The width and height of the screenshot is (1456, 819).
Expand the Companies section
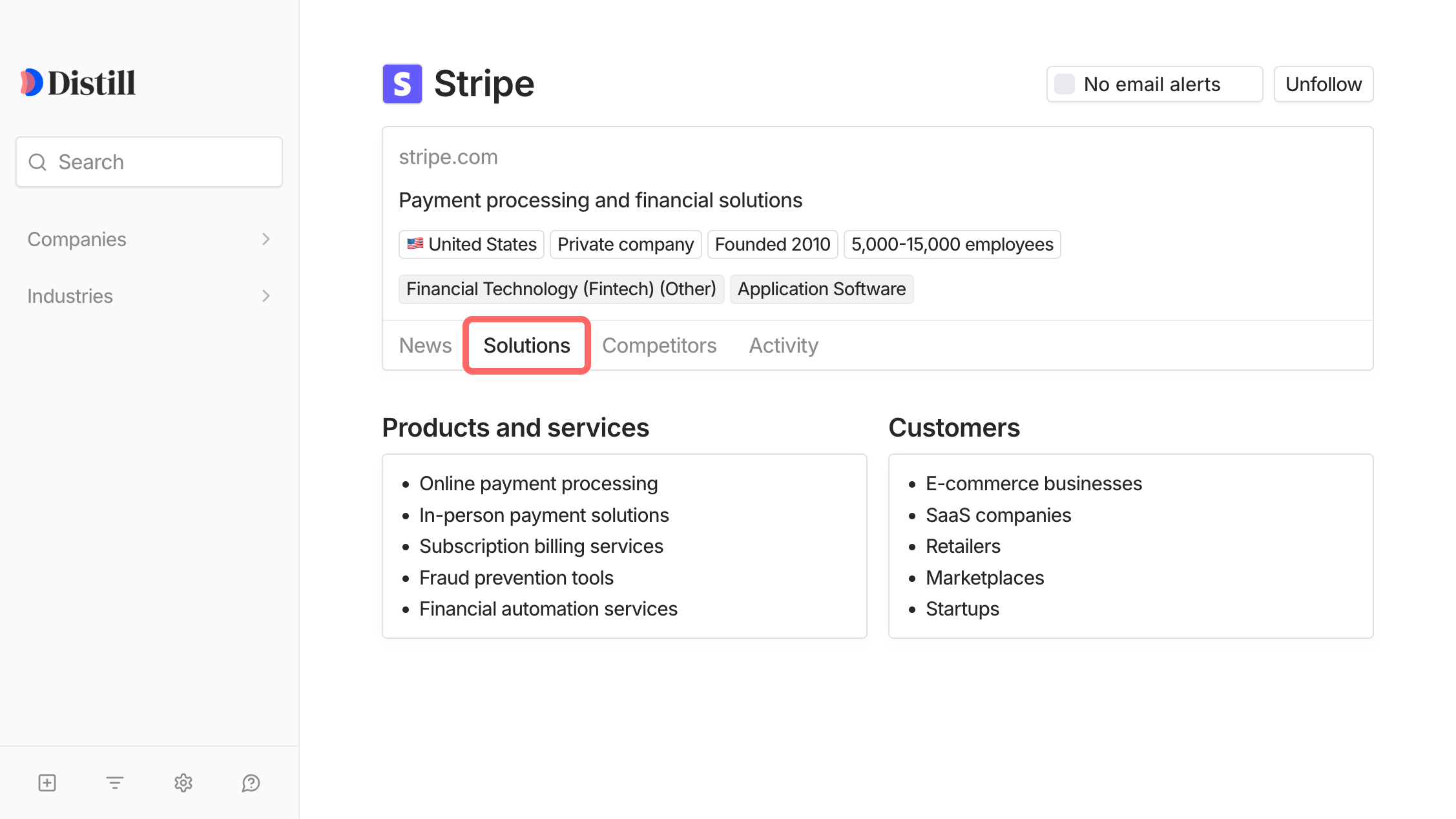tap(77, 239)
